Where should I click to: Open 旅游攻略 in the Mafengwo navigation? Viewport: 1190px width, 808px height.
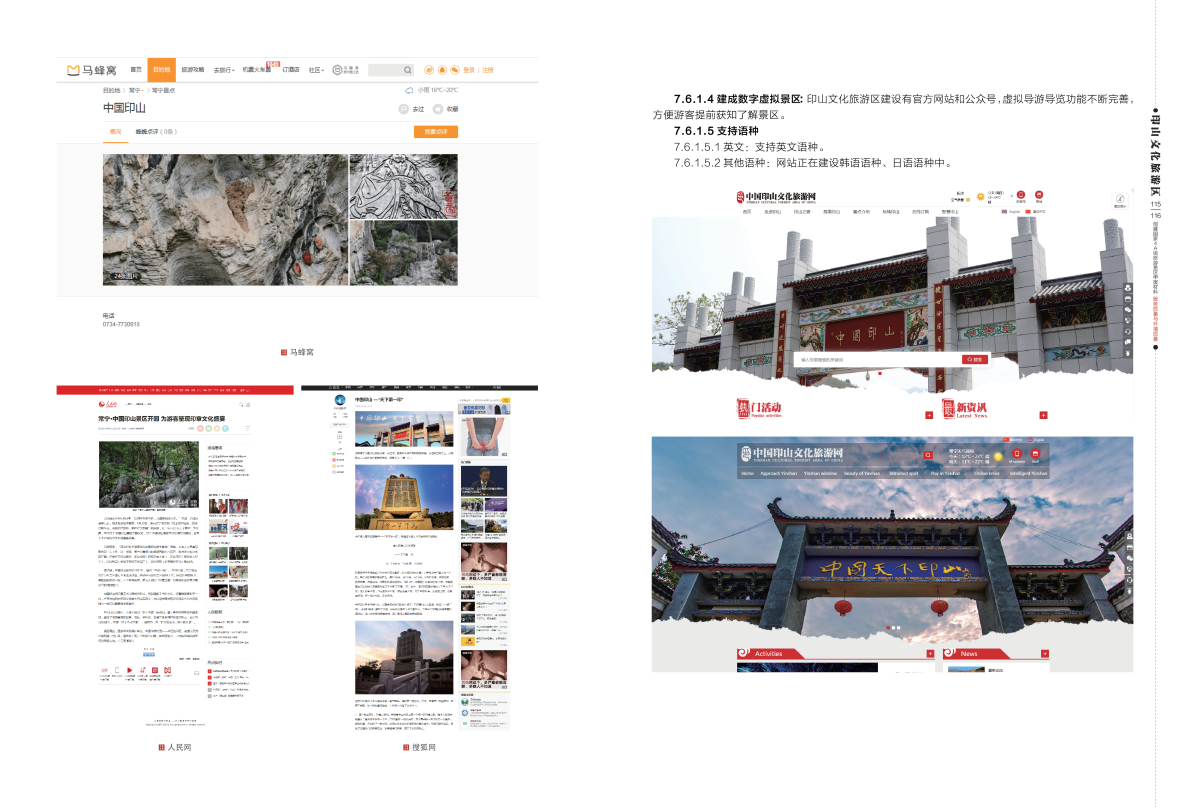193,70
